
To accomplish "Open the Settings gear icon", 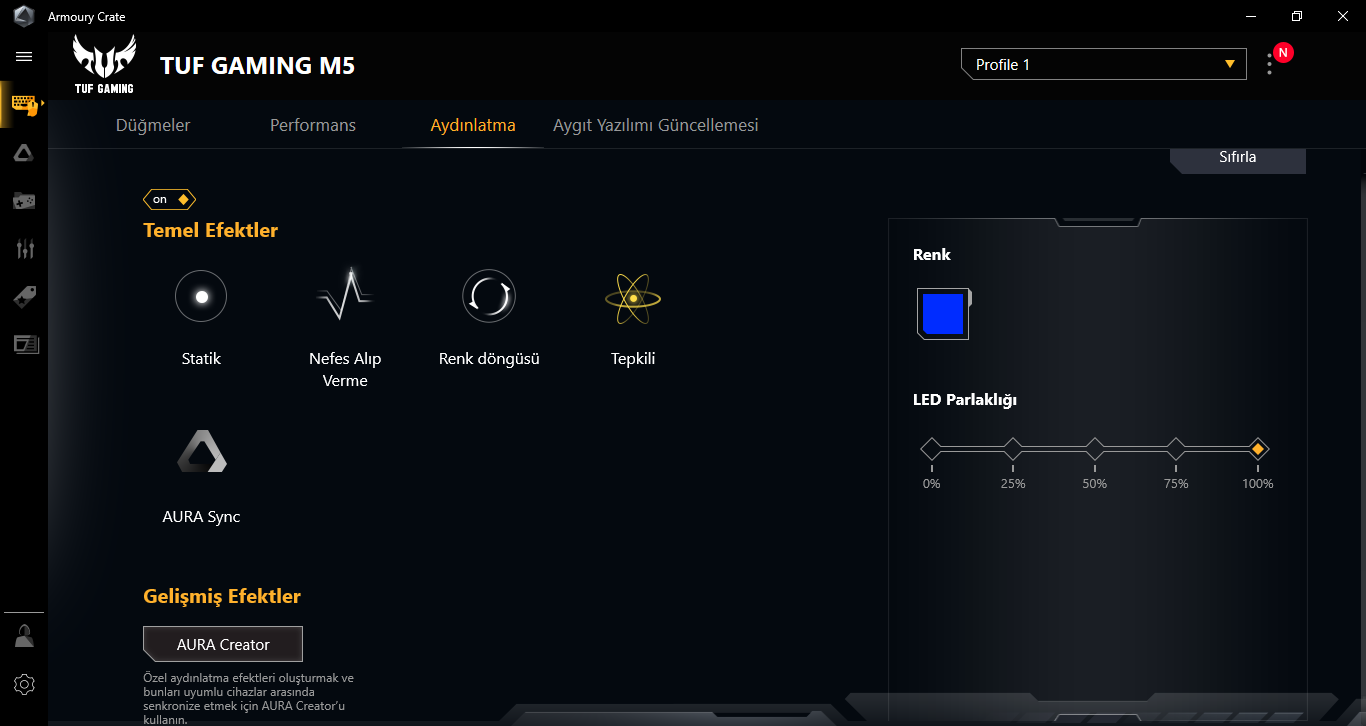I will pyautogui.click(x=24, y=684).
